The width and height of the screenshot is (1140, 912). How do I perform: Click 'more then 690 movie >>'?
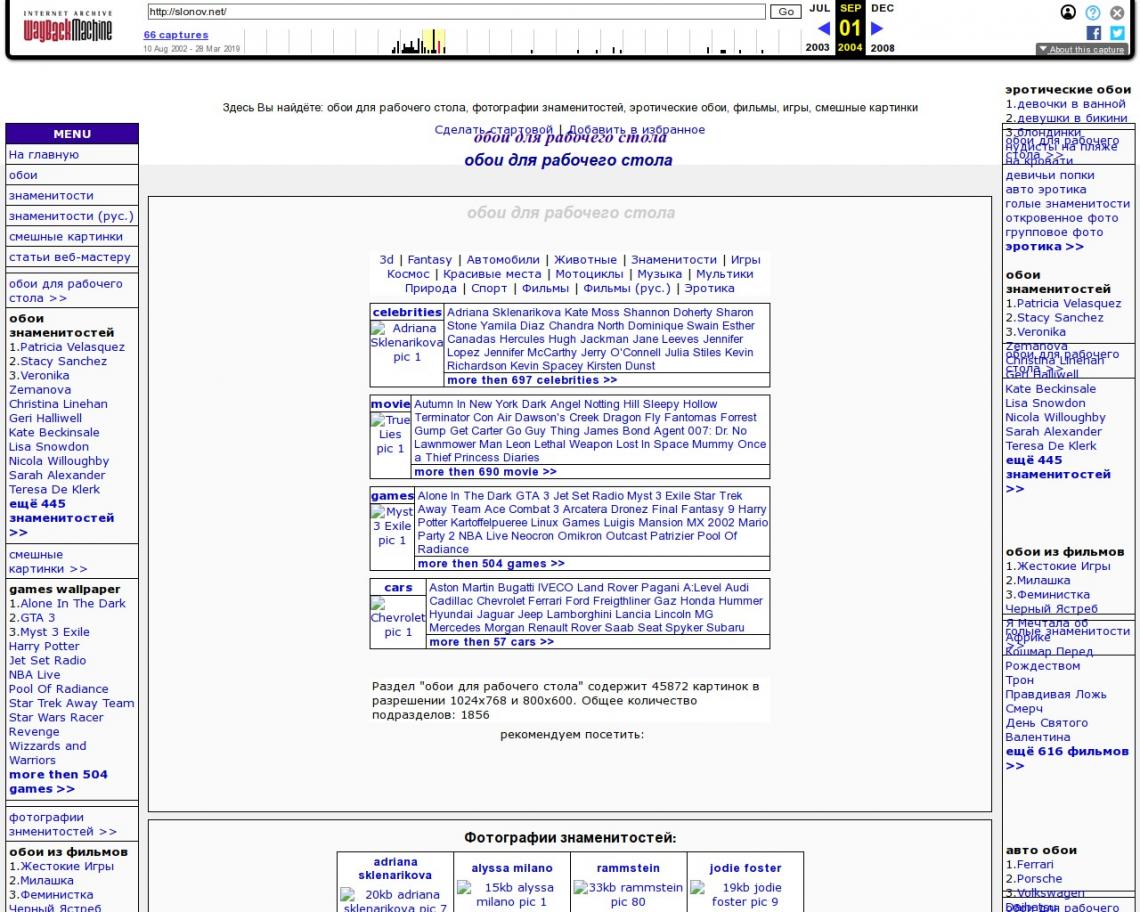486,471
